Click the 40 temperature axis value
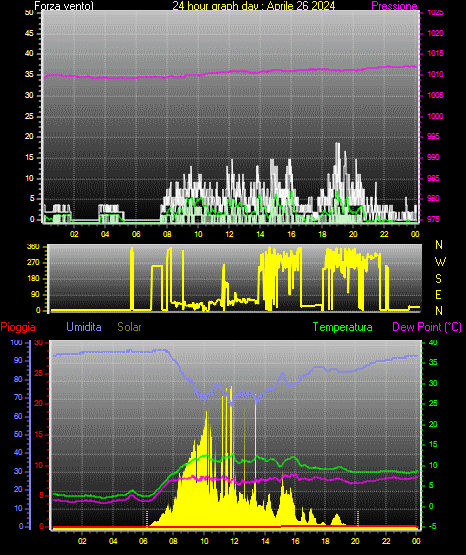 tap(433, 342)
